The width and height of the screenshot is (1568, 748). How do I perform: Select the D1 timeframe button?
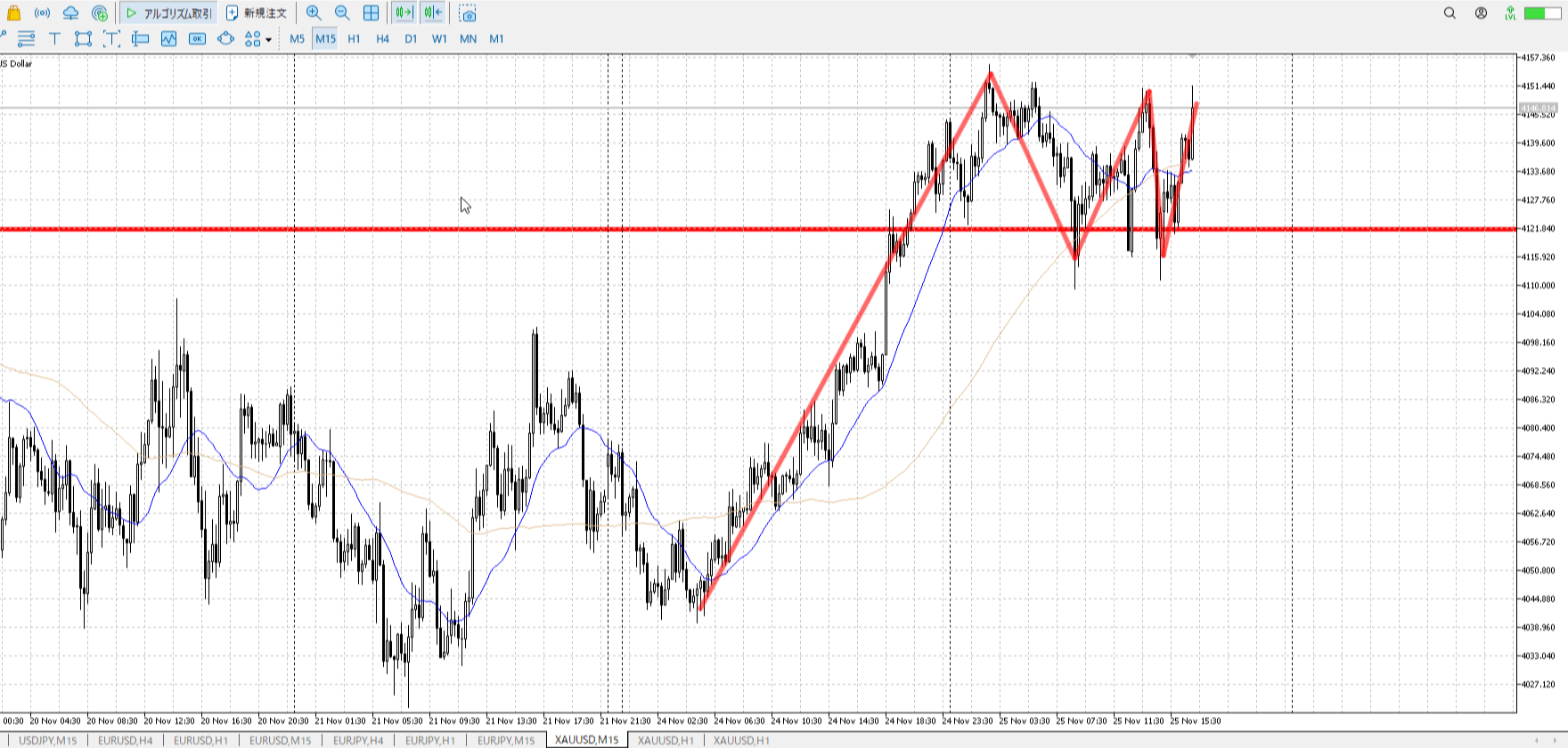[x=411, y=38]
